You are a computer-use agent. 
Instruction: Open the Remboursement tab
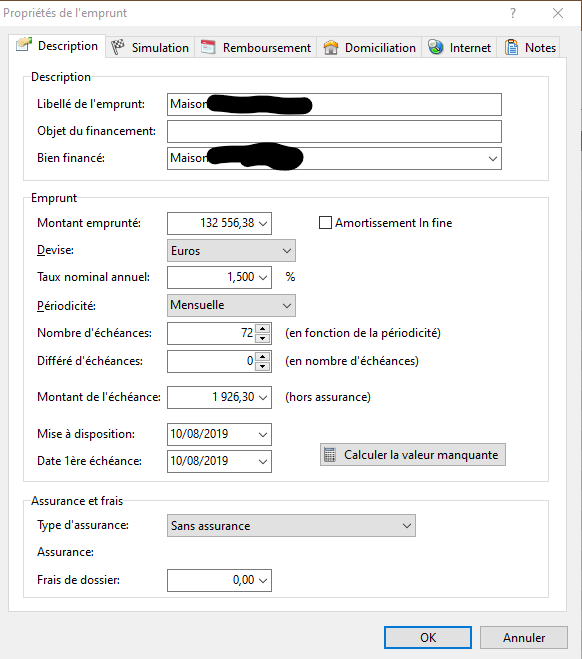[256, 47]
